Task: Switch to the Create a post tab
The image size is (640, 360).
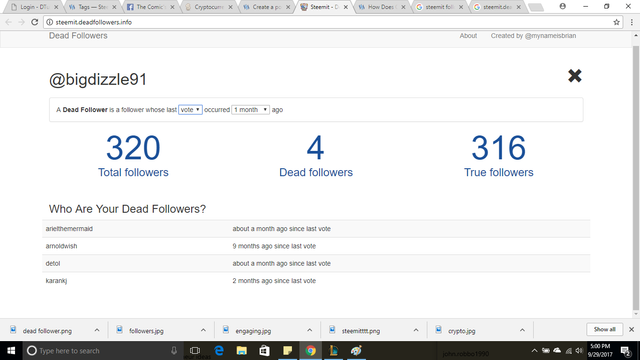Action: coord(266,7)
